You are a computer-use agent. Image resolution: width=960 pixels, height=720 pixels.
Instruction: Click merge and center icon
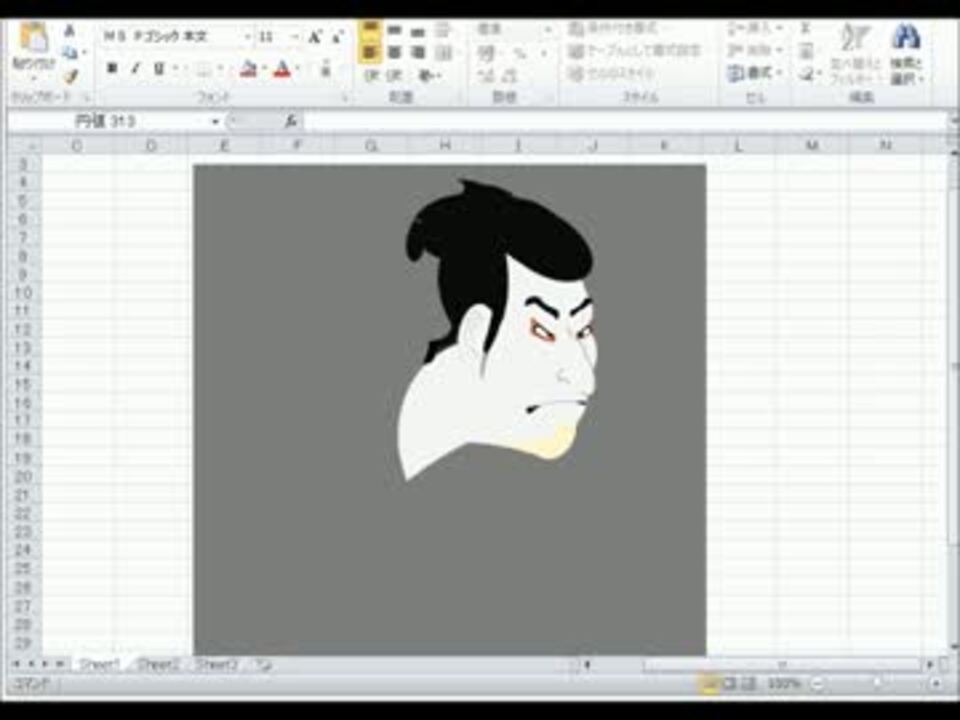[x=445, y=53]
